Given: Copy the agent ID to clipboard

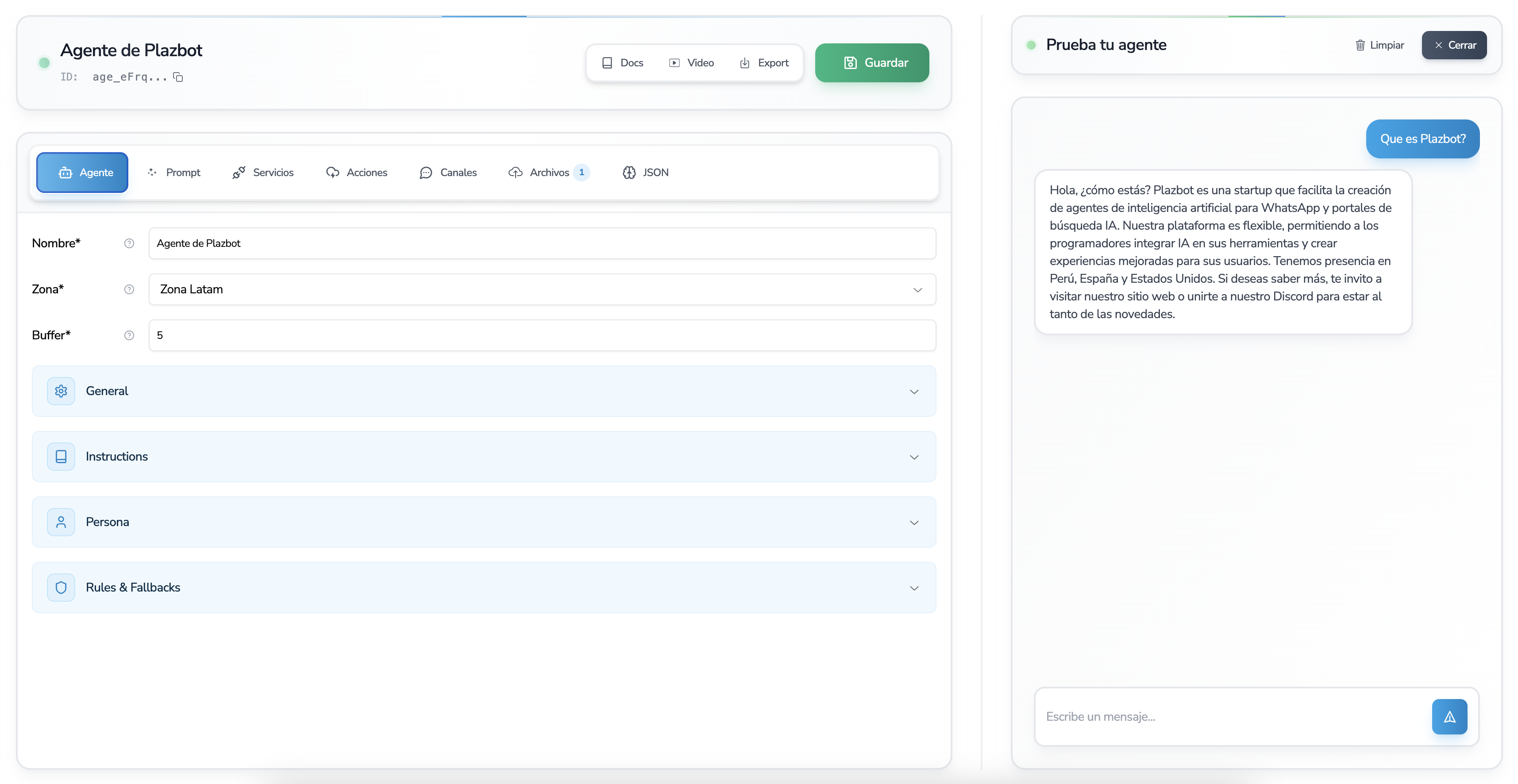Looking at the screenshot, I should click(x=178, y=77).
